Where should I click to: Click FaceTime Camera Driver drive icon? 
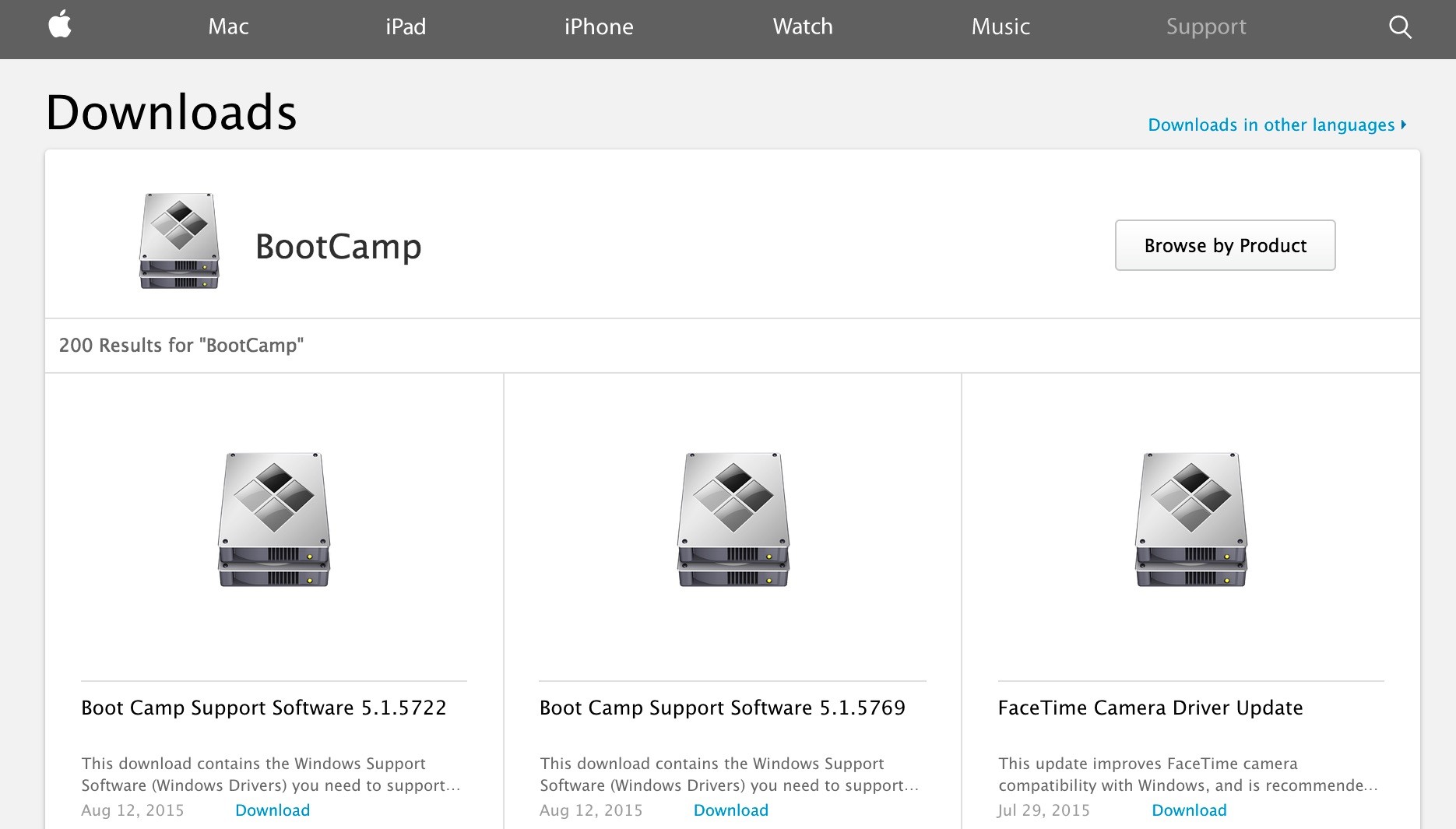[1190, 519]
